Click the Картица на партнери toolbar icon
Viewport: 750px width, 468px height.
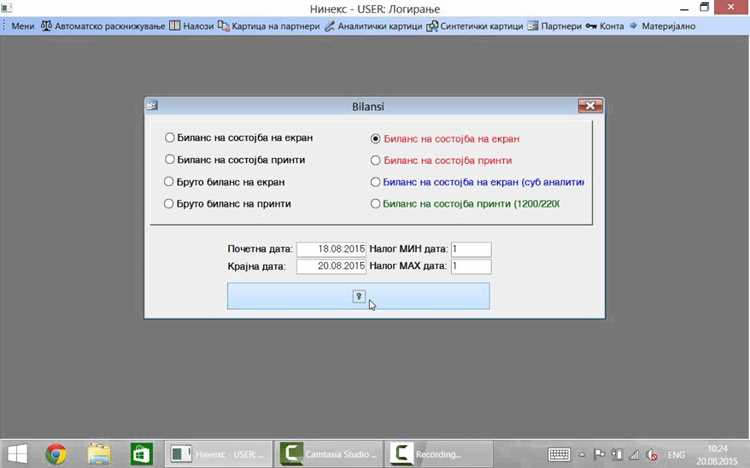tap(223, 26)
